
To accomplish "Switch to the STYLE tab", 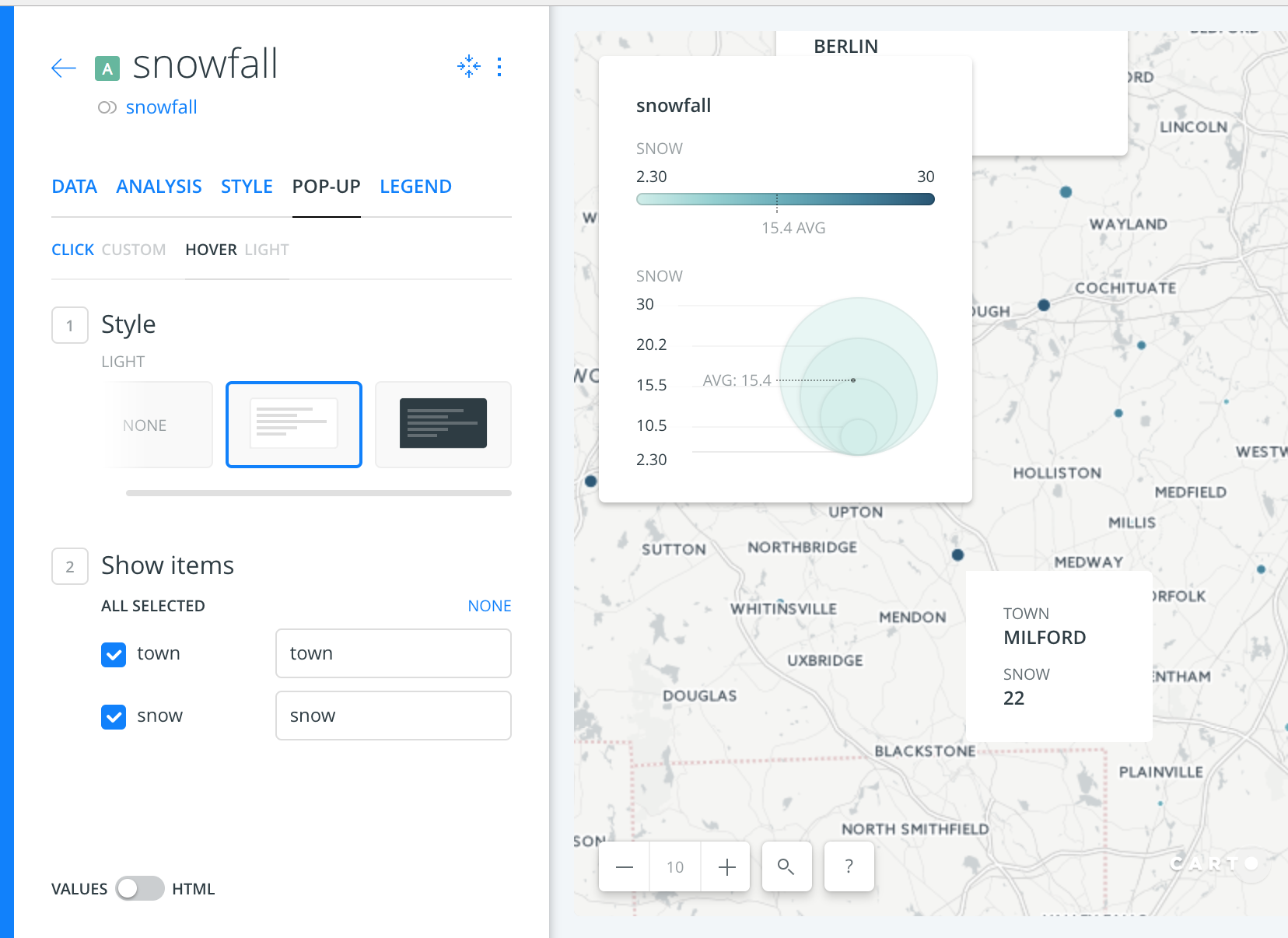I will pos(247,187).
